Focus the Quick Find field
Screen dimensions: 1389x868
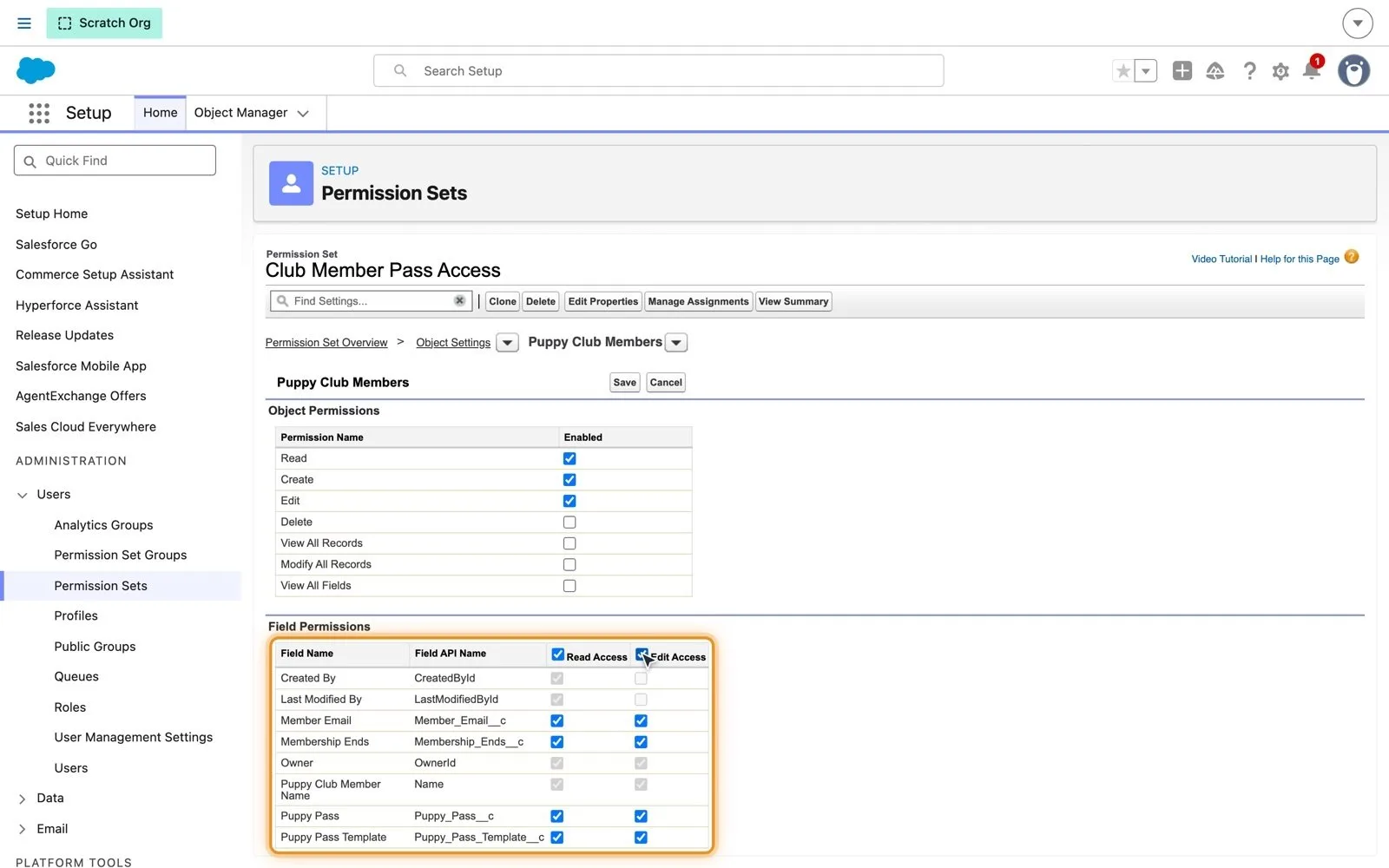tap(115, 161)
